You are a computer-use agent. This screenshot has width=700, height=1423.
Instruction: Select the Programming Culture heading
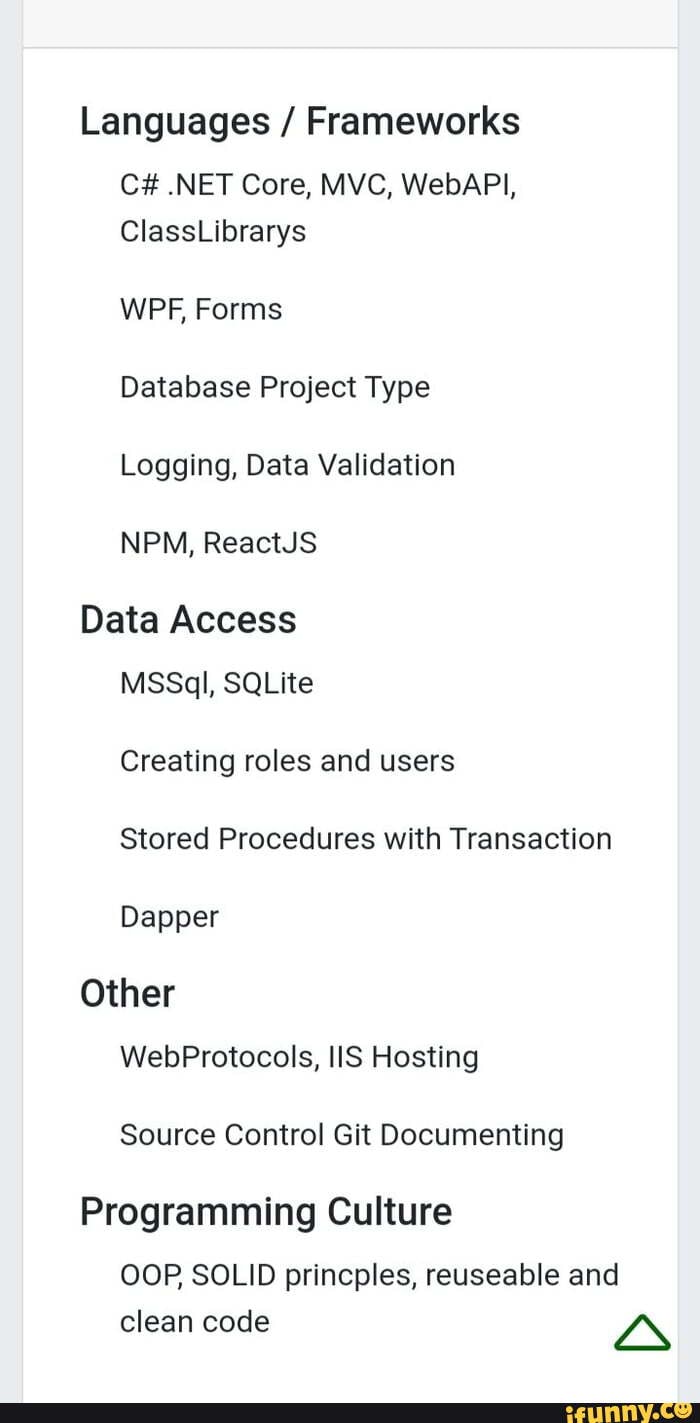266,1212
